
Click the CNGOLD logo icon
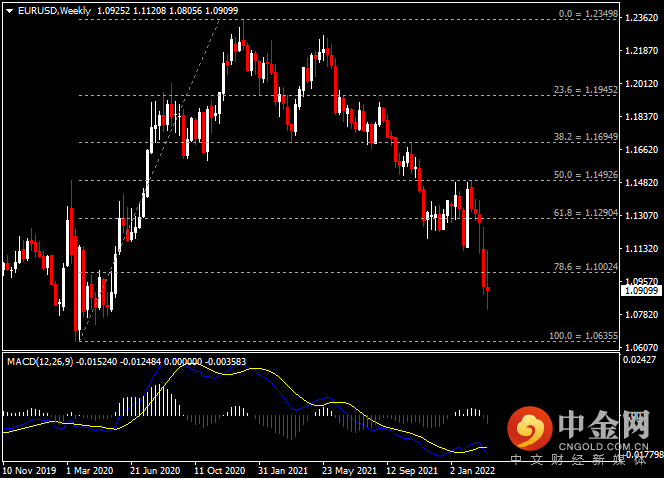[x=530, y=428]
